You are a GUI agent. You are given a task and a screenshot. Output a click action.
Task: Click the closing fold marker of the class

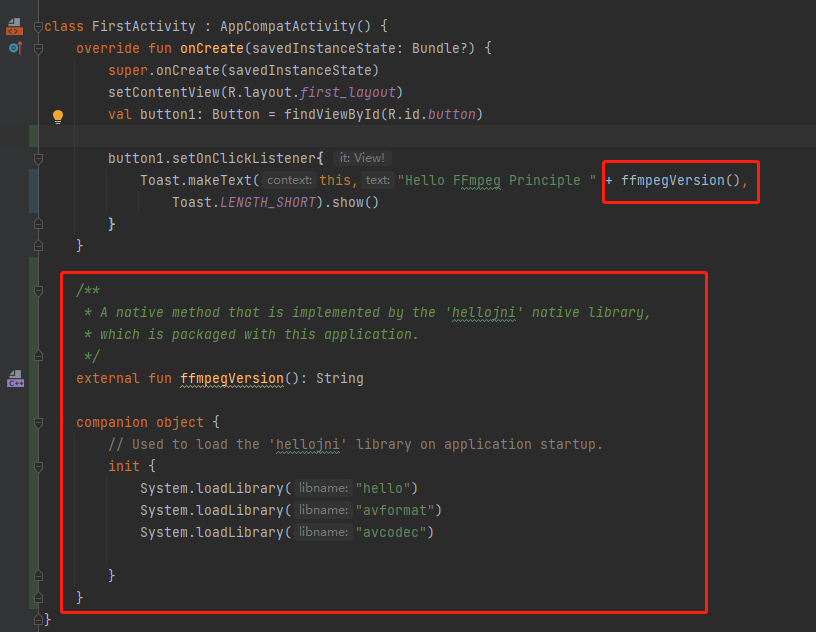pyautogui.click(x=38, y=620)
